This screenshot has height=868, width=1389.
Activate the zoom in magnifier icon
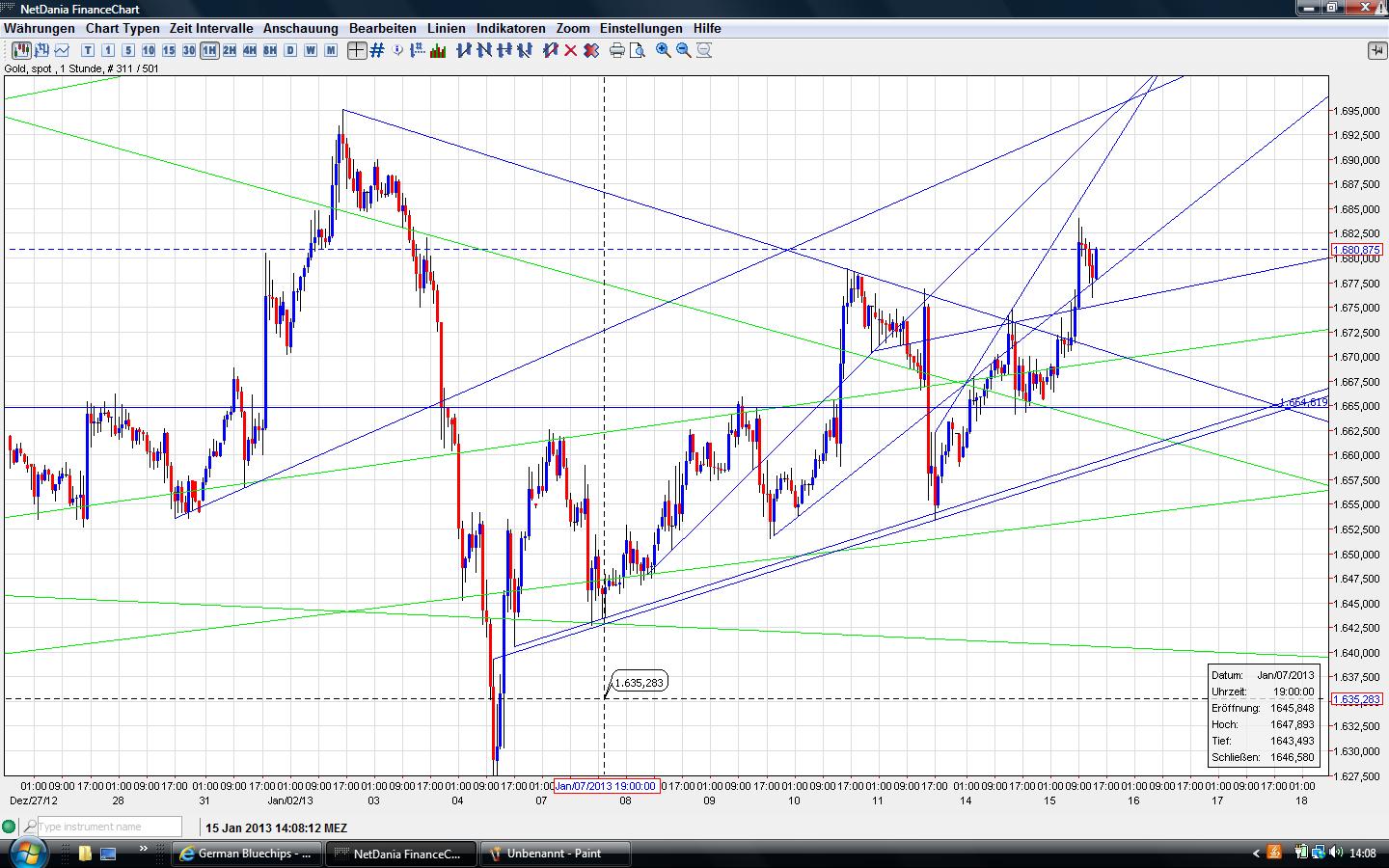pos(662,50)
